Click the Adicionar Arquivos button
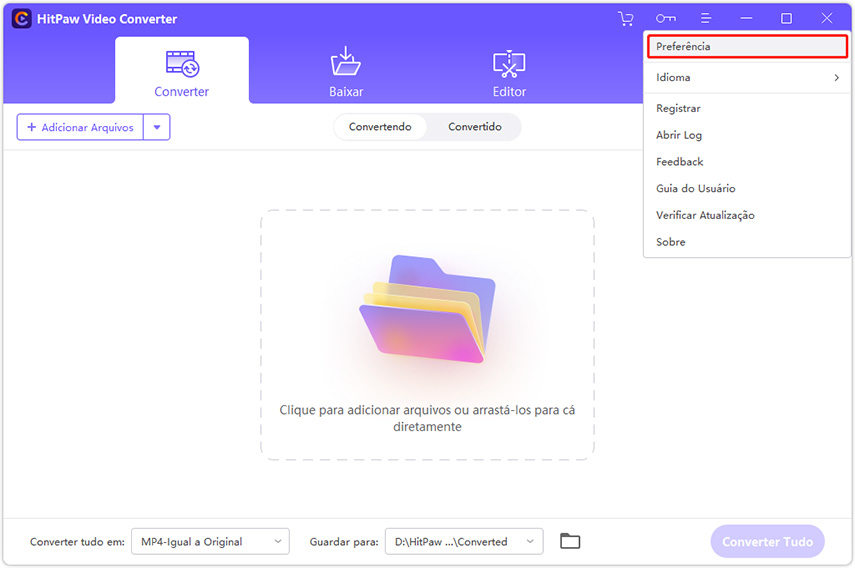 [x=80, y=127]
